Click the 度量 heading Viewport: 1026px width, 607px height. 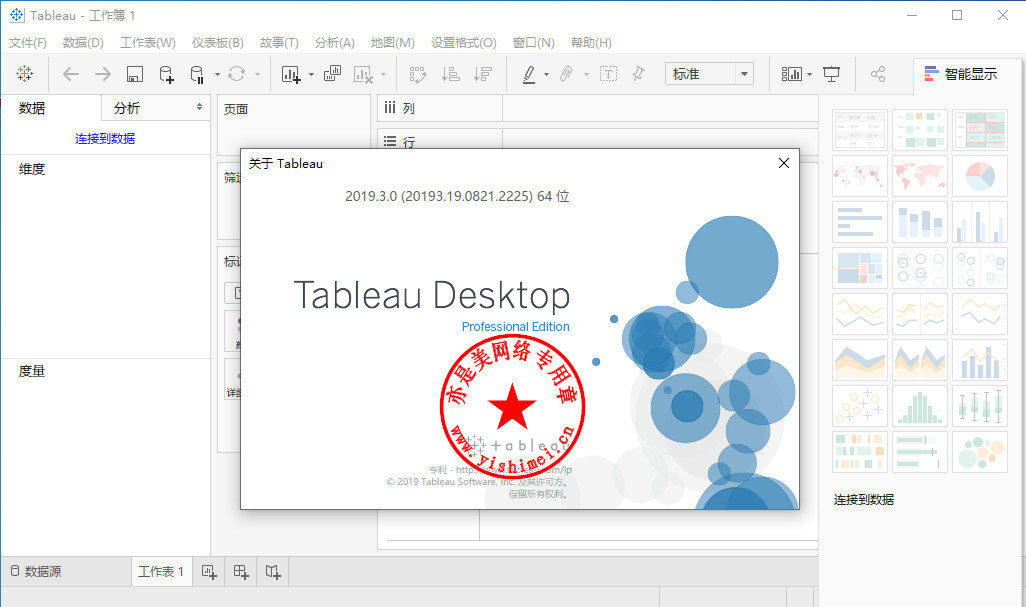(32, 372)
